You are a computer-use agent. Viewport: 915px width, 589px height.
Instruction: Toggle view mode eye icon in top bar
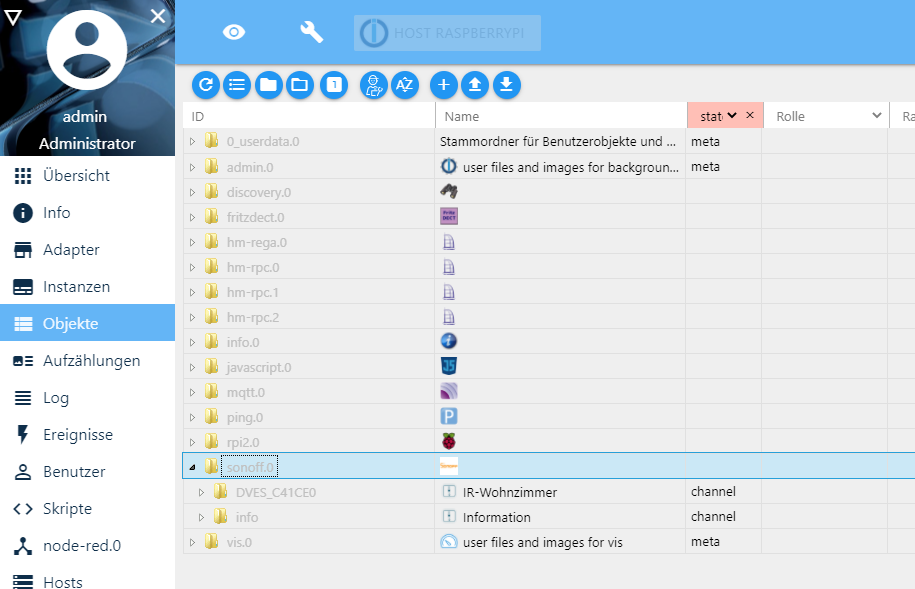pos(234,32)
